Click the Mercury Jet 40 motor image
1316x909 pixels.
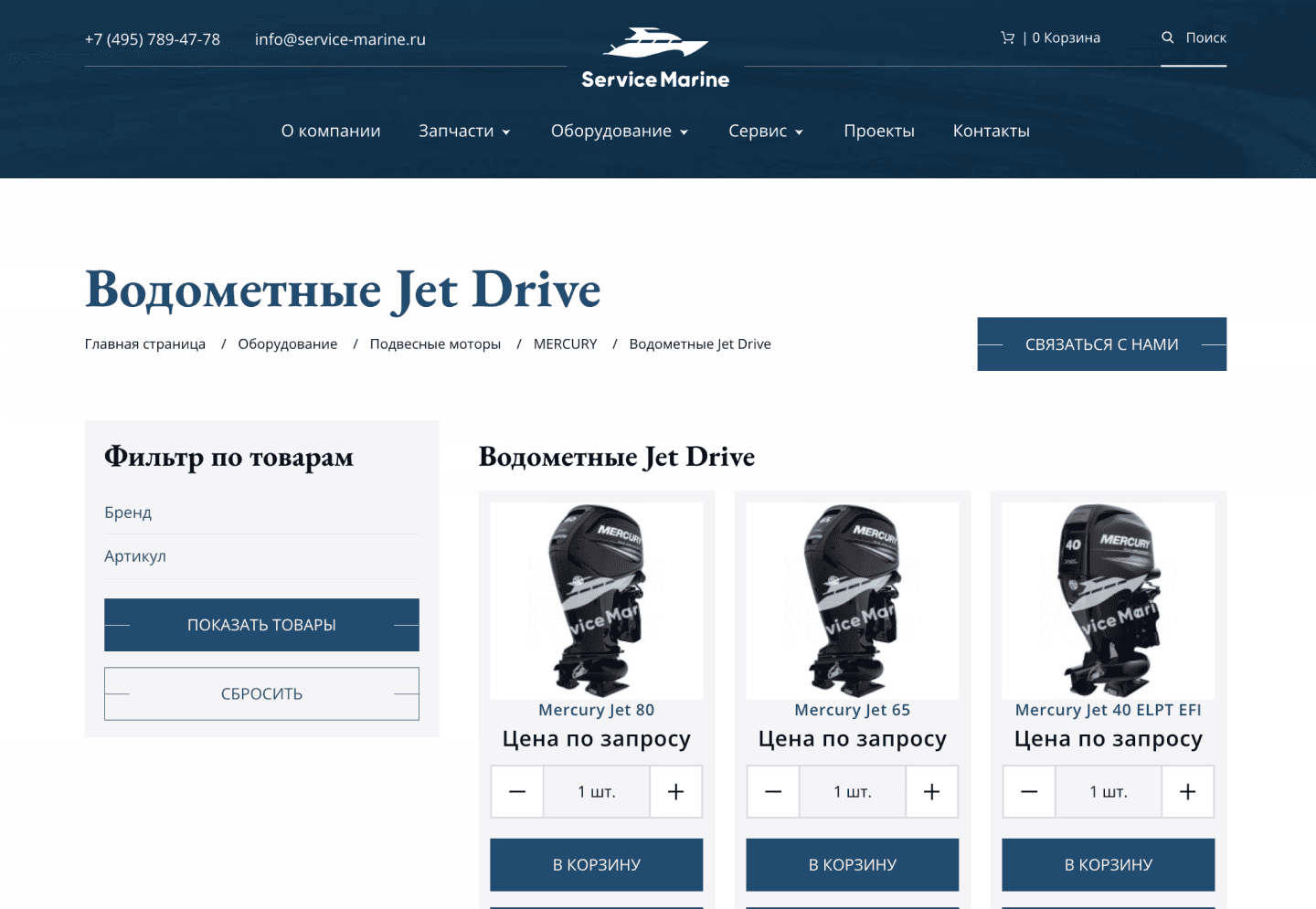point(1108,600)
